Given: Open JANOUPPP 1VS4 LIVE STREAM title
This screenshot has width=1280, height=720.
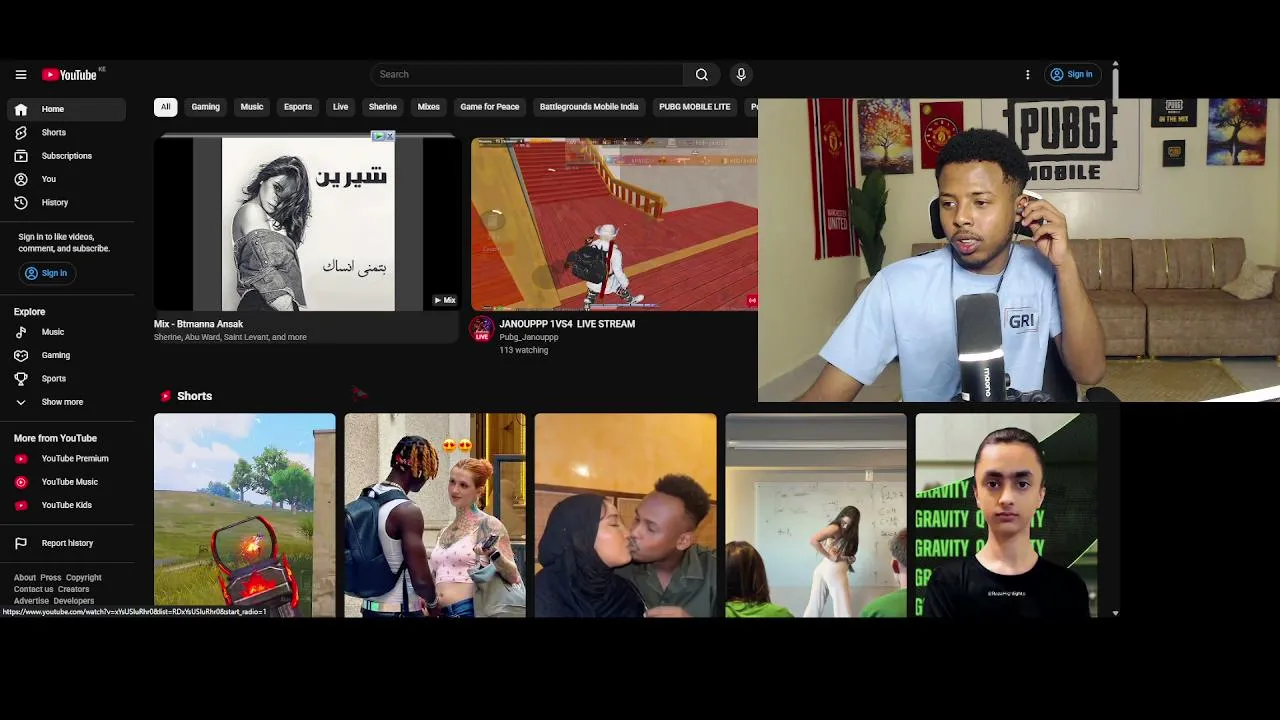Looking at the screenshot, I should coord(567,324).
